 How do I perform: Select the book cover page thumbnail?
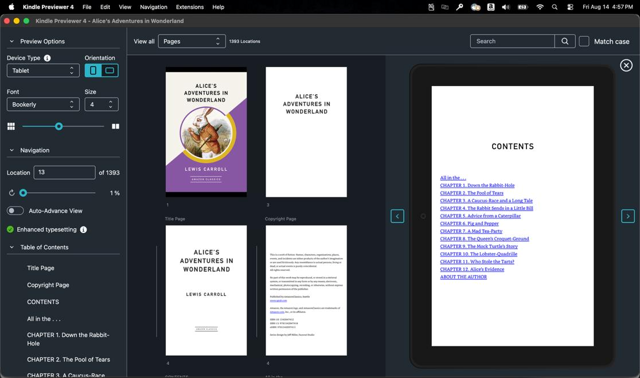tap(206, 132)
